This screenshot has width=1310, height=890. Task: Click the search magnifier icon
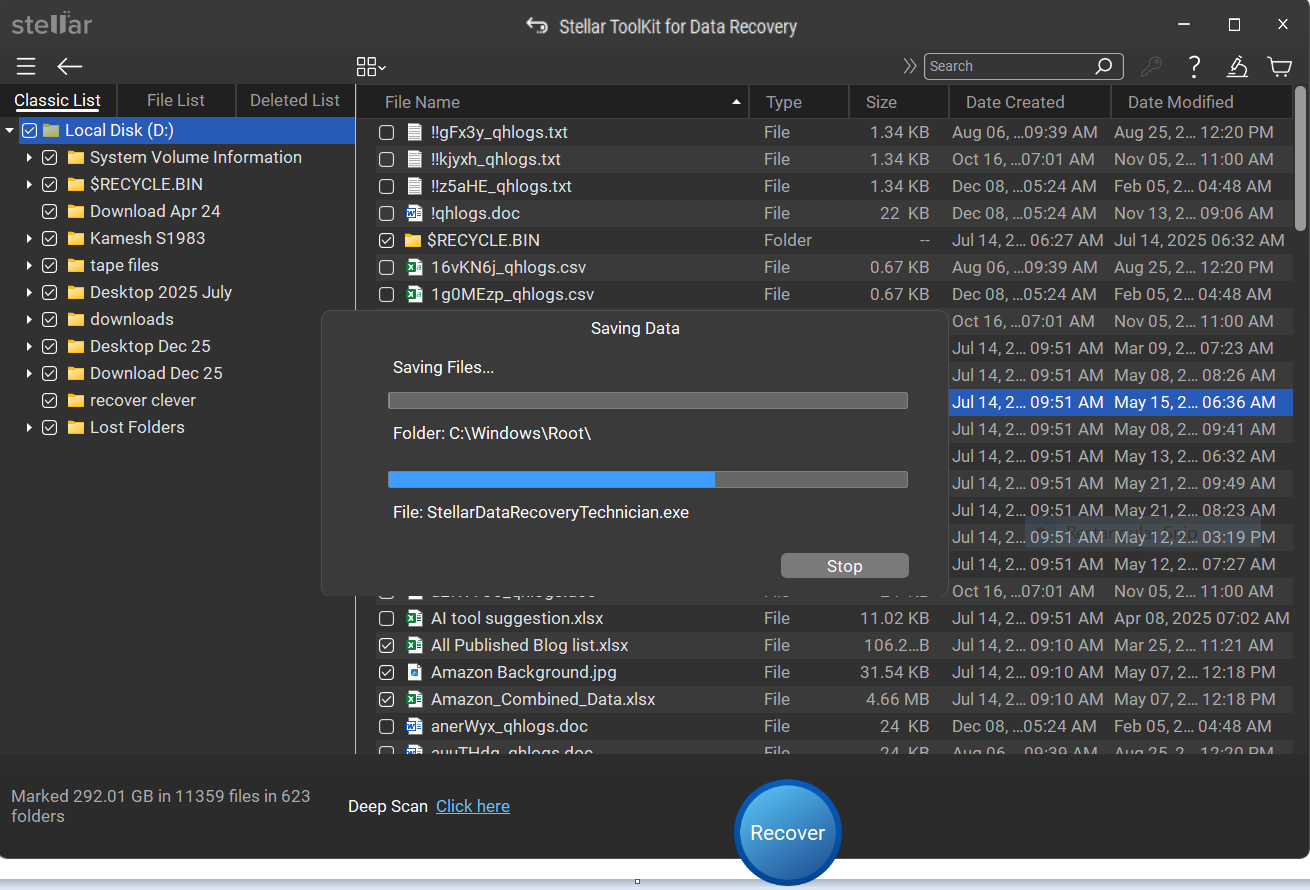(x=1103, y=66)
